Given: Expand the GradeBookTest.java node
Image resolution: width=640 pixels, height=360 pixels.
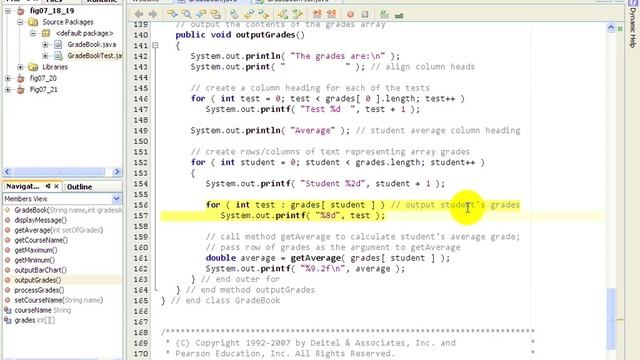Looking at the screenshot, I should 45,56.
